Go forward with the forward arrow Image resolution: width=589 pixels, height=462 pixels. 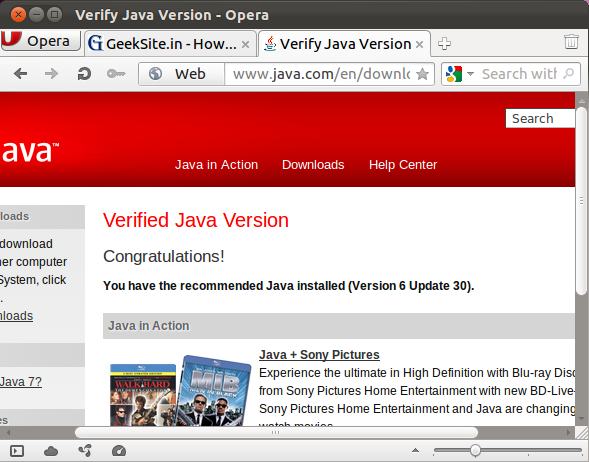(51, 74)
